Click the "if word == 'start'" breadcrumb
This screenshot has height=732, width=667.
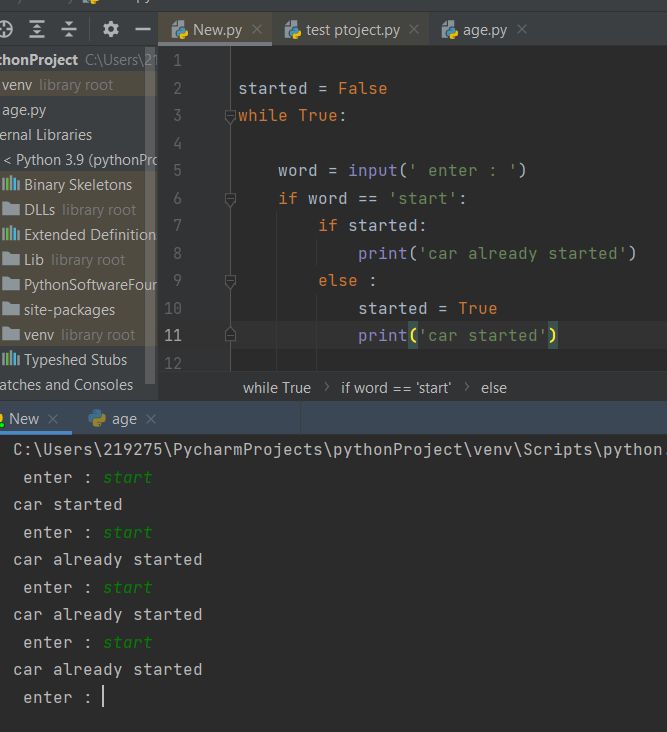[396, 387]
